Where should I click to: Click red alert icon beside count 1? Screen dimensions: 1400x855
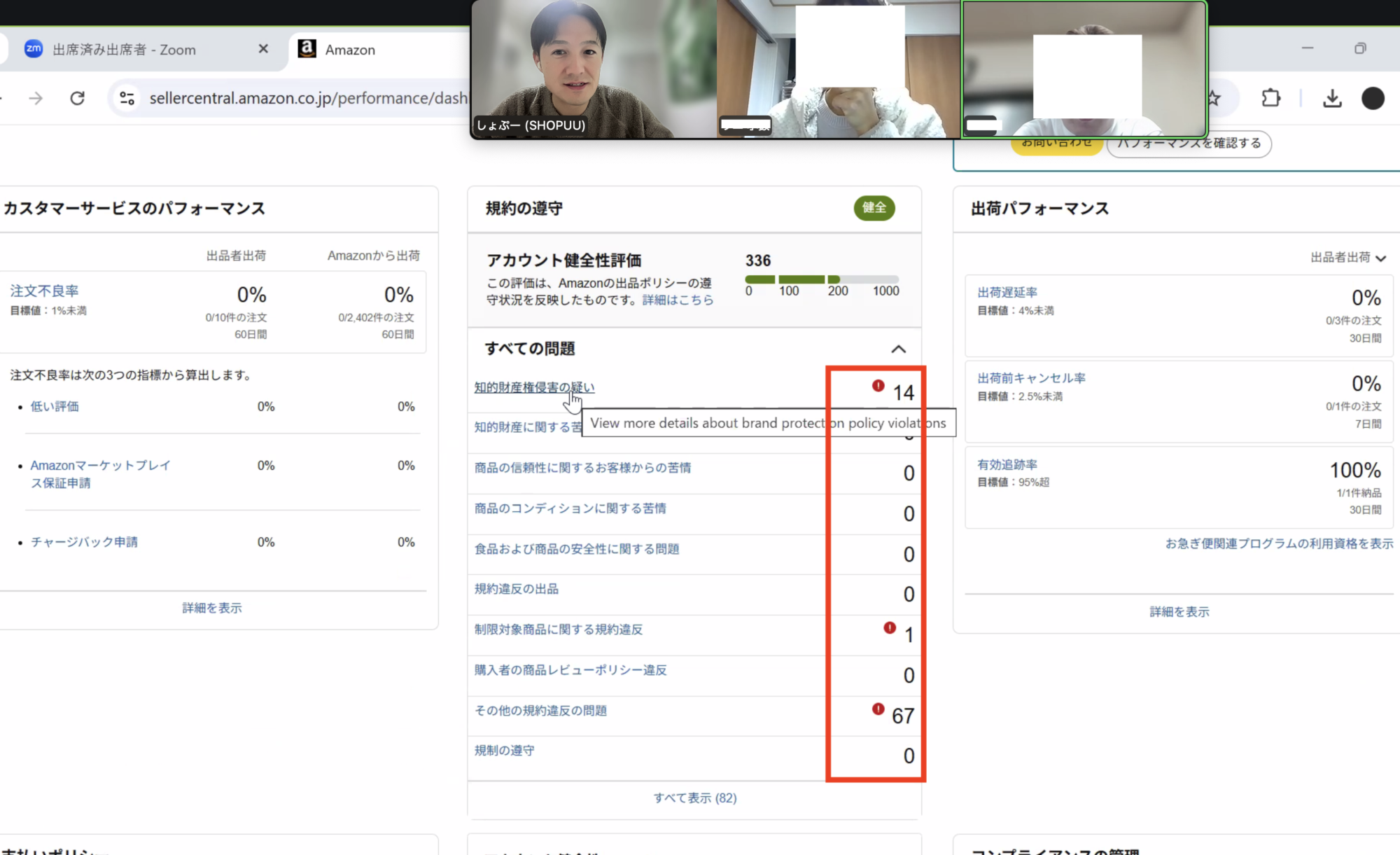coord(889,628)
